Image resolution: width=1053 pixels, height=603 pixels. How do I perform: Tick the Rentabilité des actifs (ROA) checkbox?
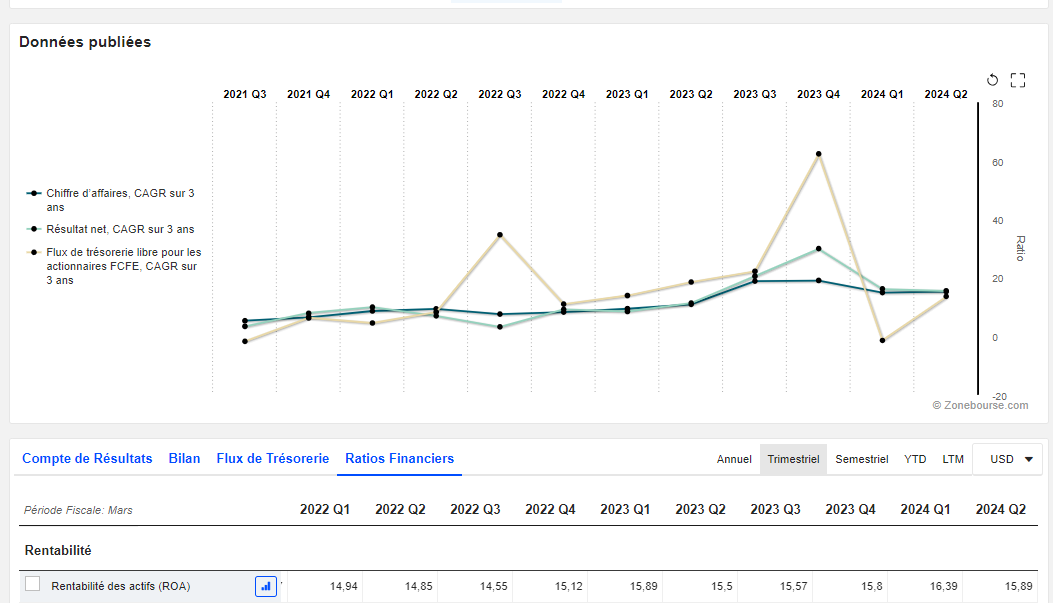point(33,585)
